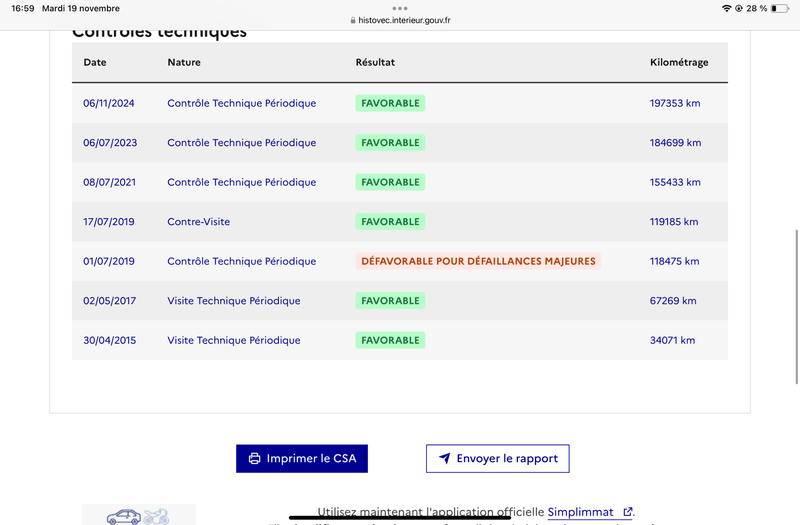Select the date 01/07/2019

pyautogui.click(x=109, y=261)
